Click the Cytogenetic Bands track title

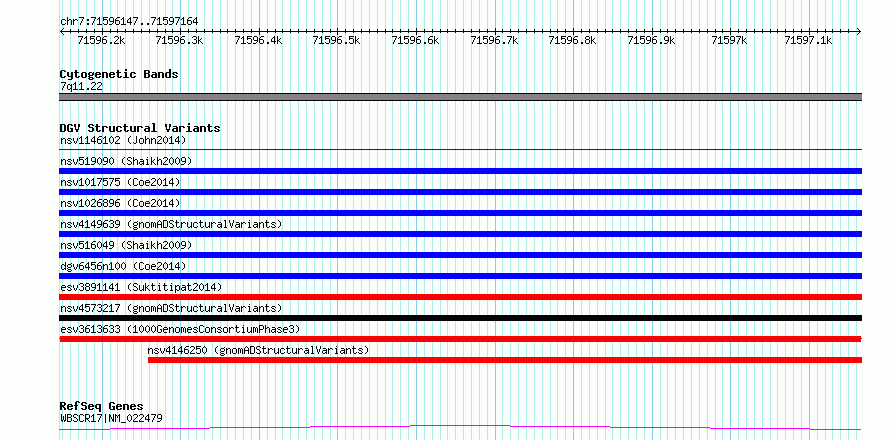click(x=119, y=74)
